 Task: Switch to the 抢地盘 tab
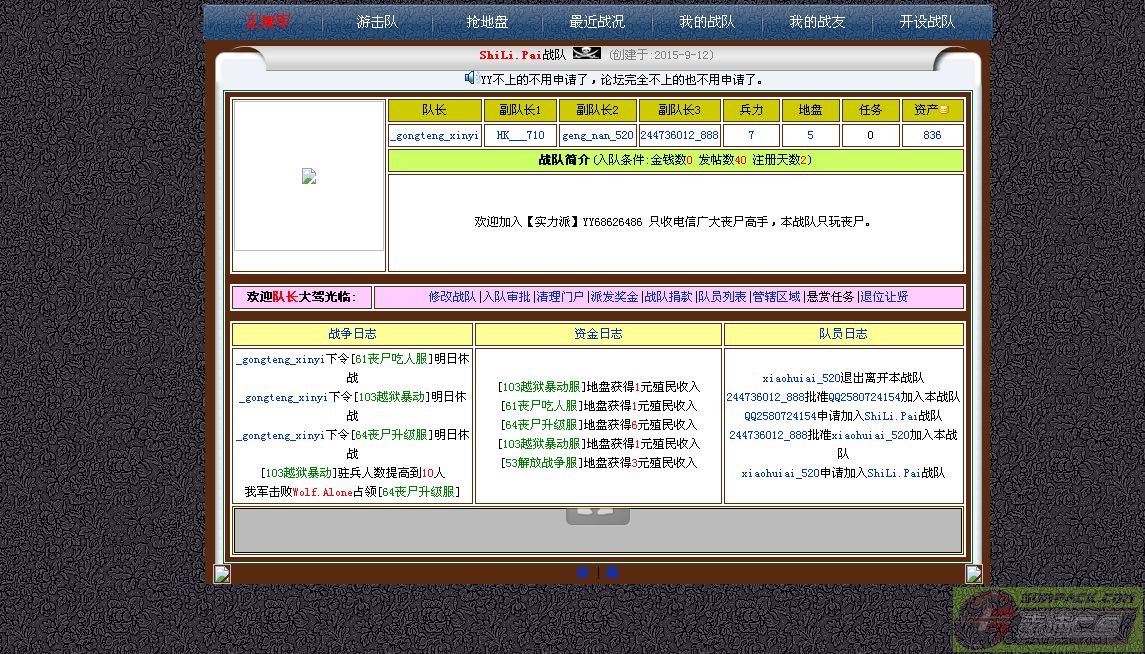click(487, 22)
